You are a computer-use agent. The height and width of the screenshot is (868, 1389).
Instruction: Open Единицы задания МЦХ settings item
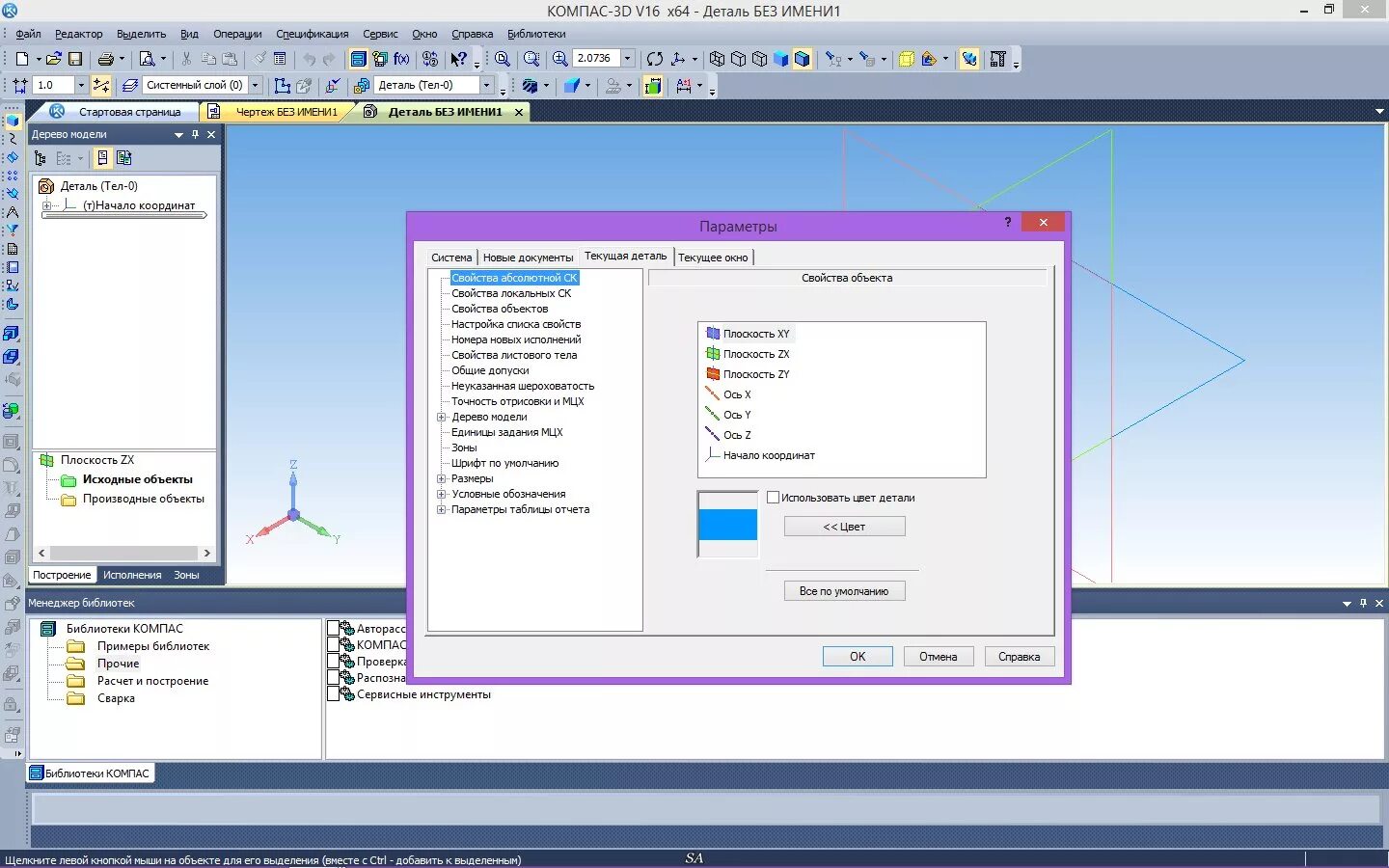tap(506, 432)
